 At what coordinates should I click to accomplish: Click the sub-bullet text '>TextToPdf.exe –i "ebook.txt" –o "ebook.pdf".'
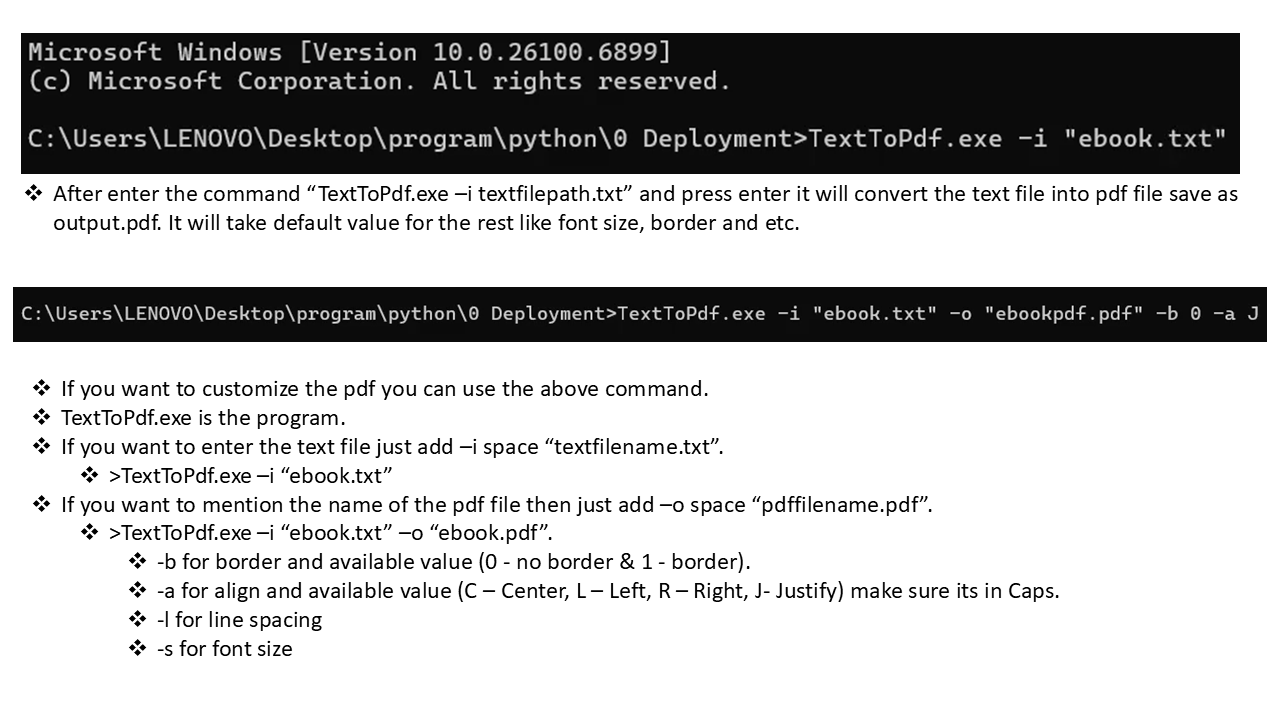330,532
